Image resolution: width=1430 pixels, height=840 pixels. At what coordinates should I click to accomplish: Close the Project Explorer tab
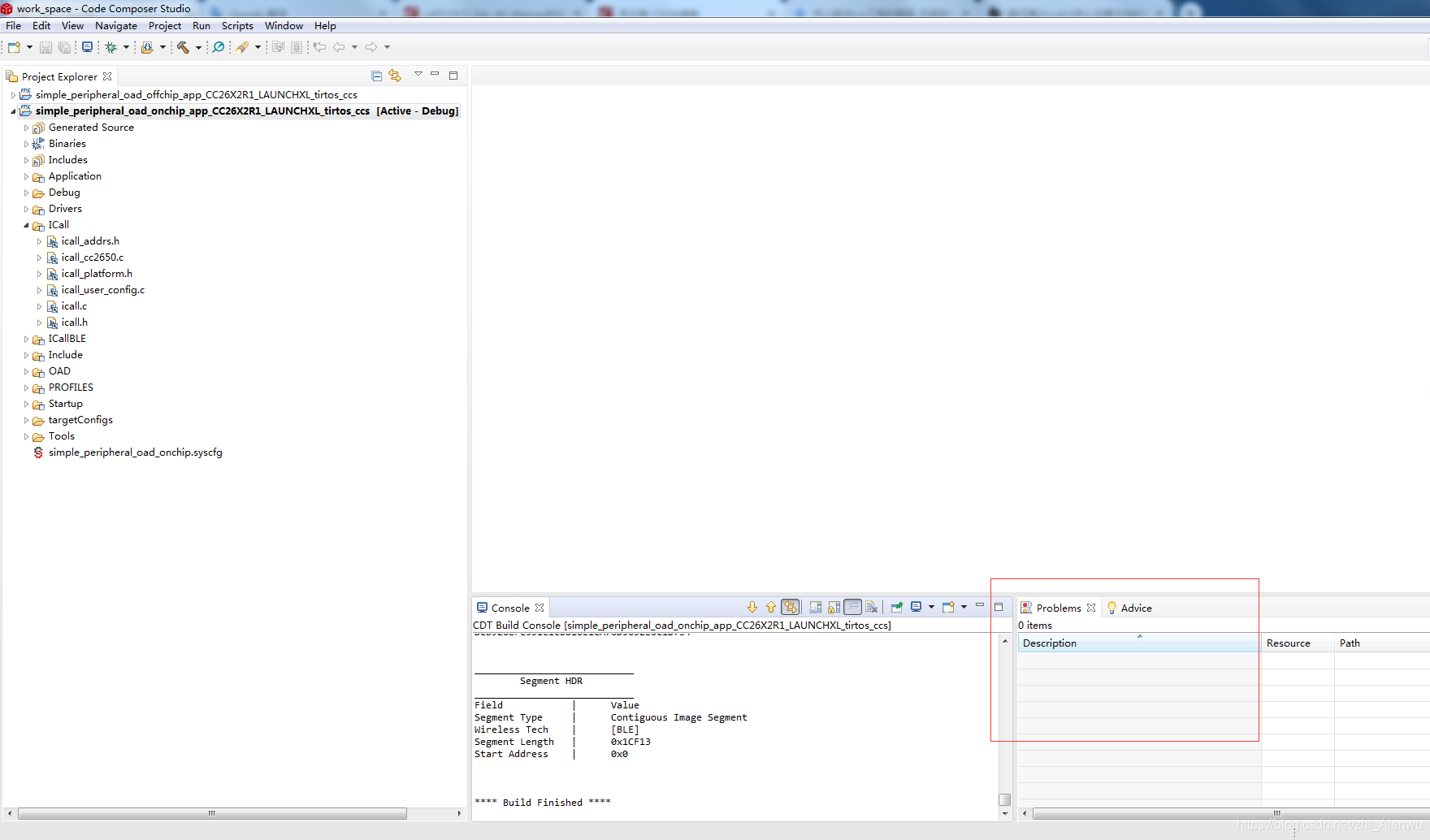click(x=107, y=76)
